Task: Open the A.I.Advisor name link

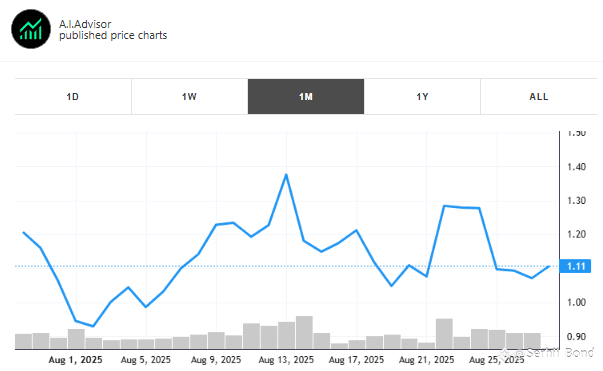Action: point(85,24)
